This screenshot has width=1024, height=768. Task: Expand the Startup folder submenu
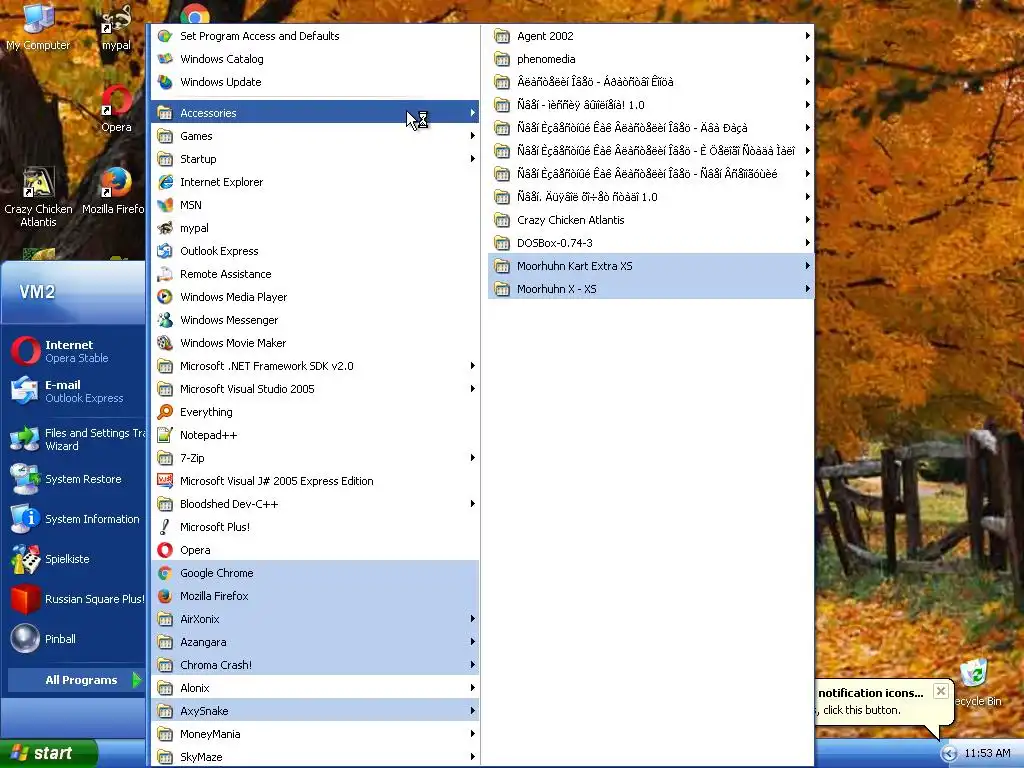315,159
